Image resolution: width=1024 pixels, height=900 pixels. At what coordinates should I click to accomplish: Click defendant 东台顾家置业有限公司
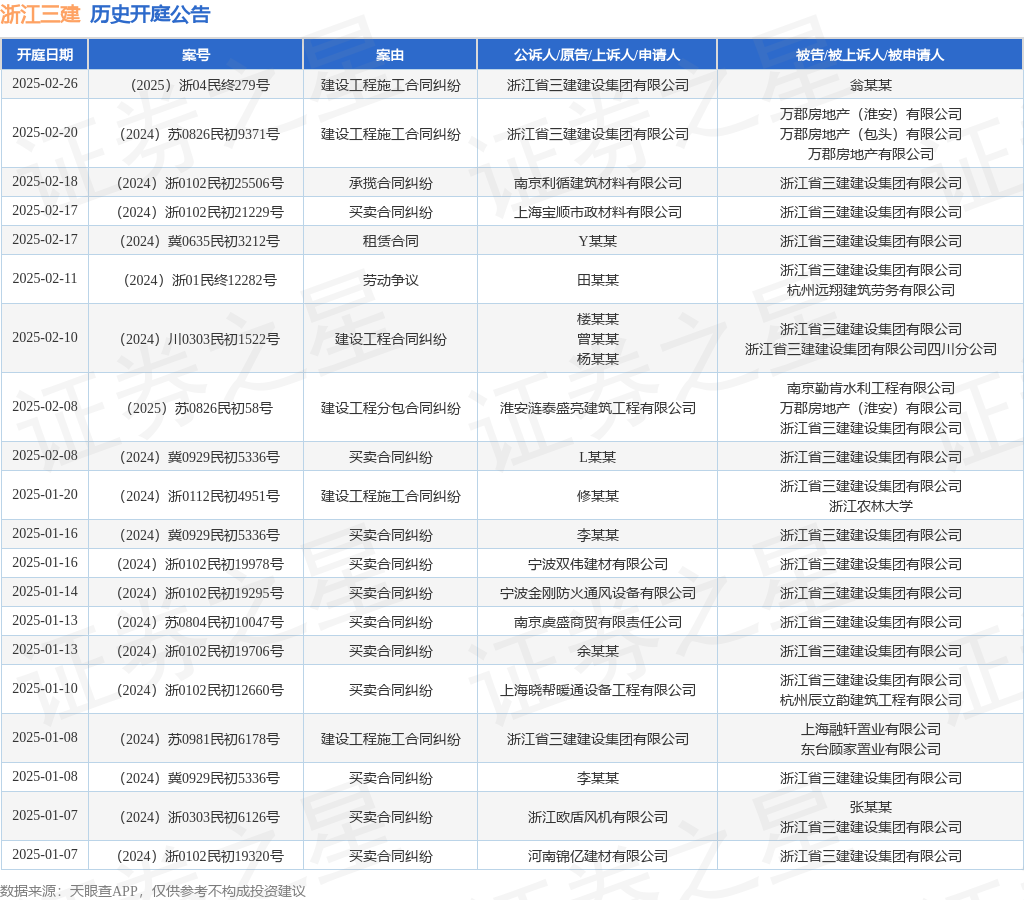(871, 749)
